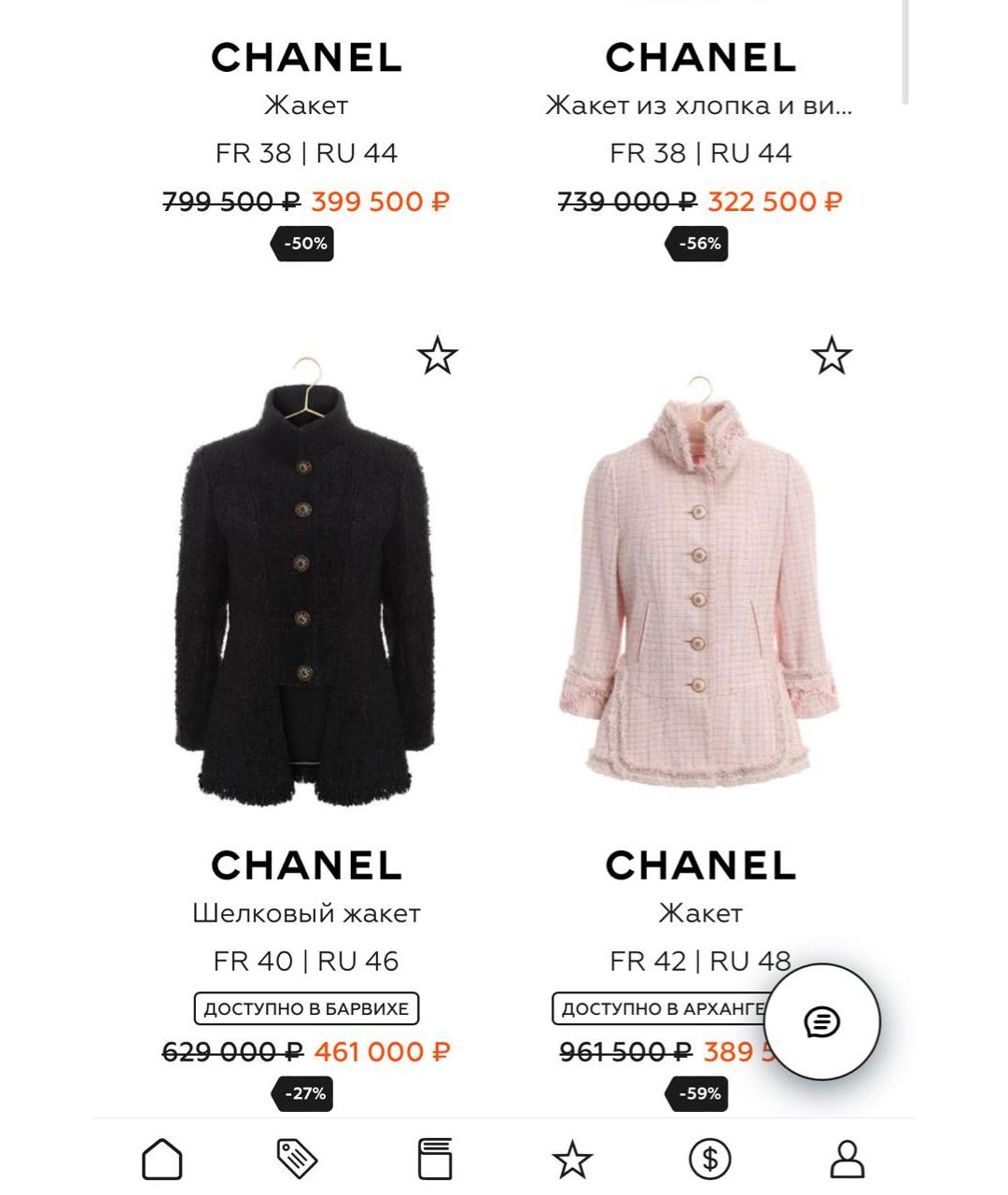Open the chat support bubble
This screenshot has width=1008, height=1195.
[821, 1021]
